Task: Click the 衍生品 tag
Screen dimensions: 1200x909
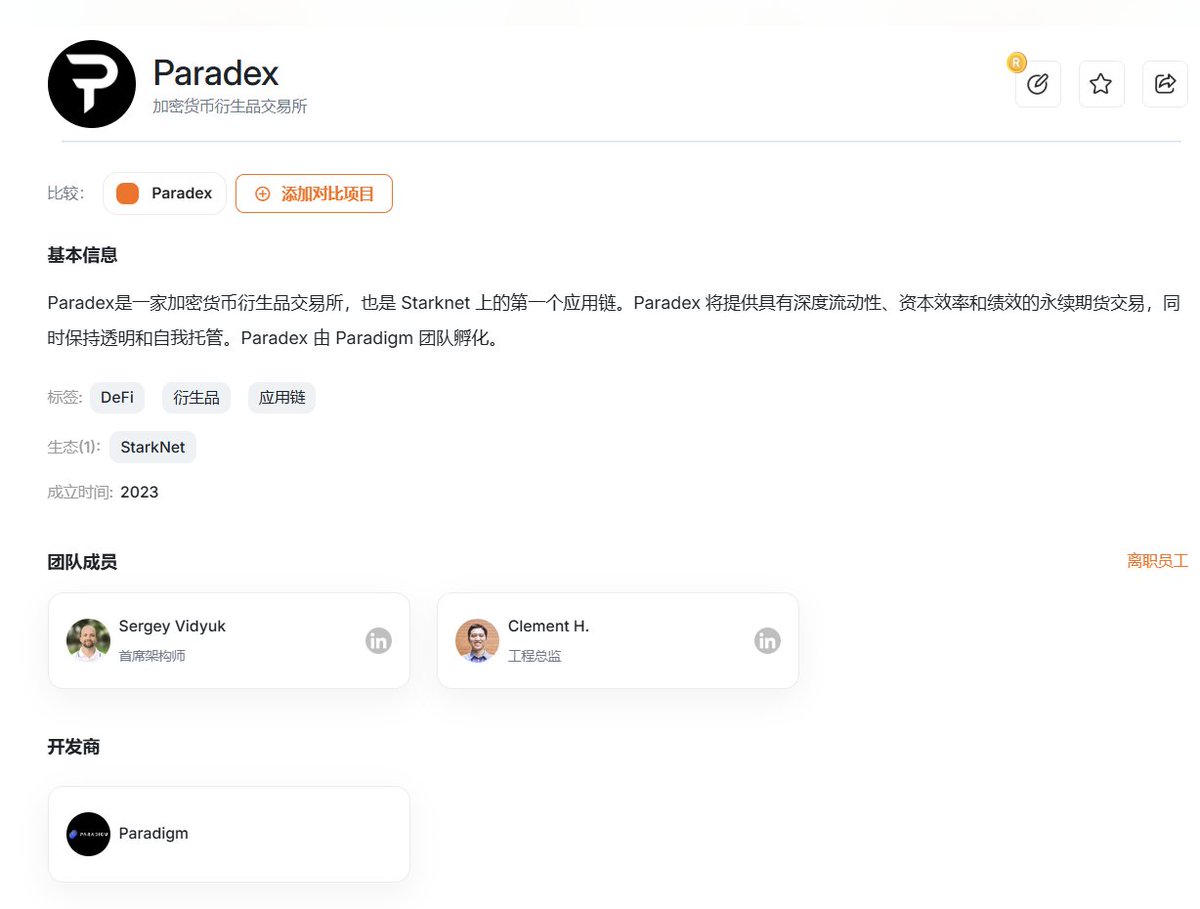Action: click(x=196, y=397)
